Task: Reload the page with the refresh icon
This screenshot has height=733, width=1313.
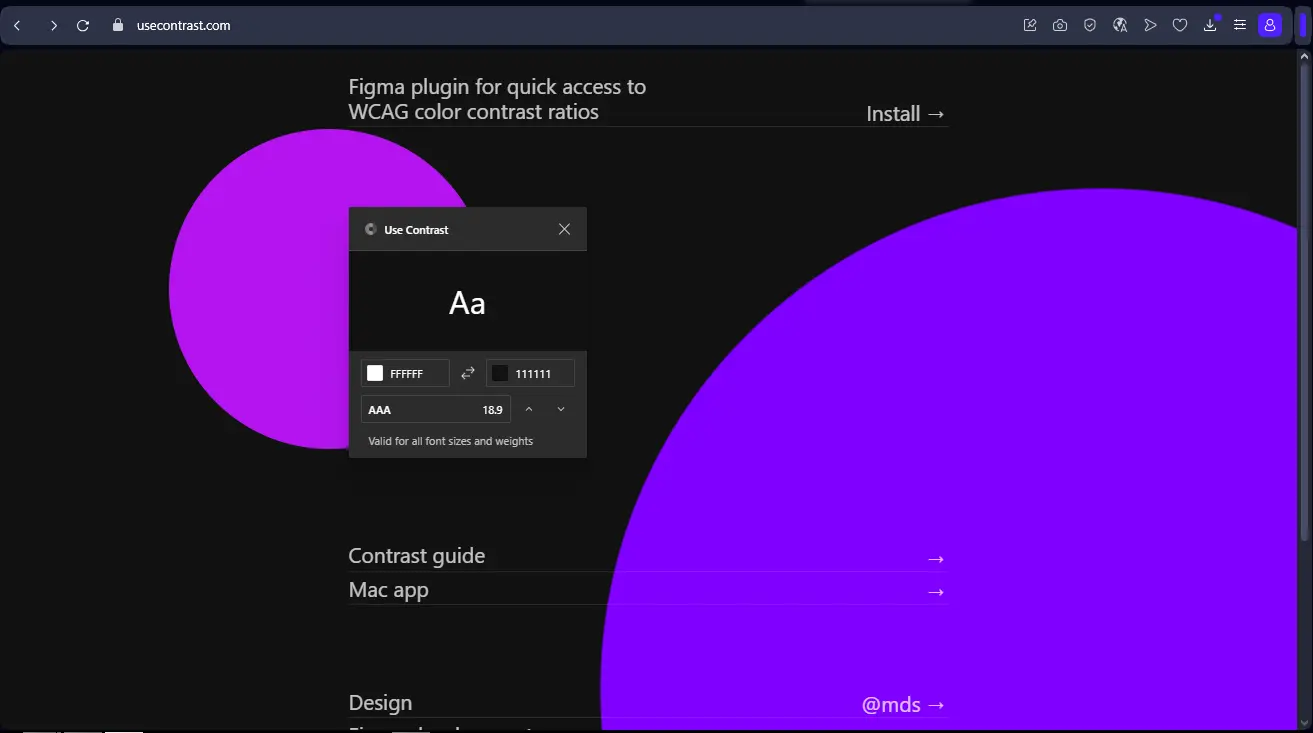Action: coord(84,25)
